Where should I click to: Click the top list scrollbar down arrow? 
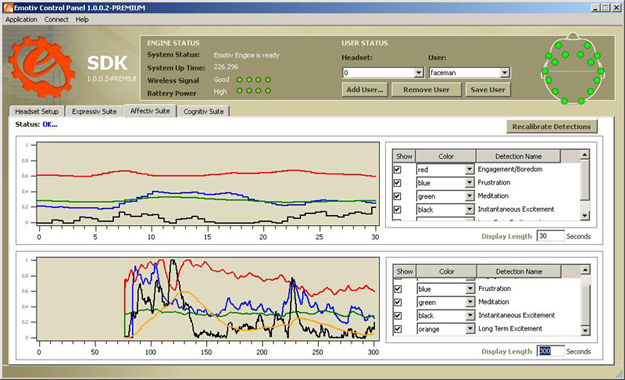point(585,215)
